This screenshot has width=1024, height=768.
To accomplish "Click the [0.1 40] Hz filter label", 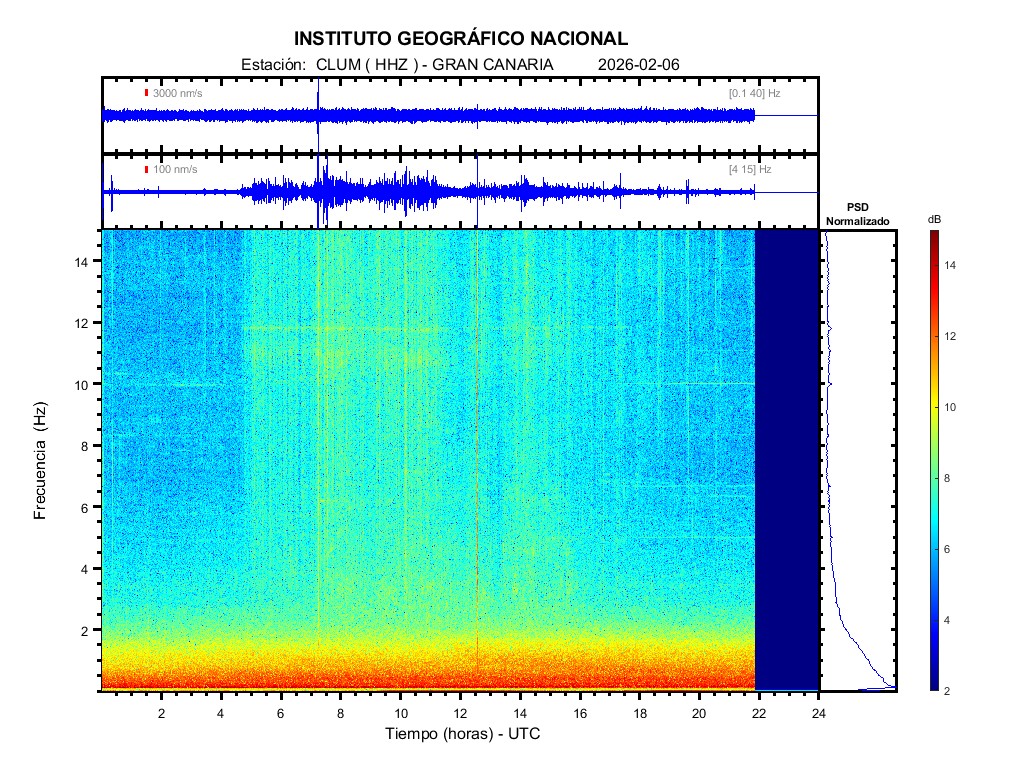I will tap(754, 93).
